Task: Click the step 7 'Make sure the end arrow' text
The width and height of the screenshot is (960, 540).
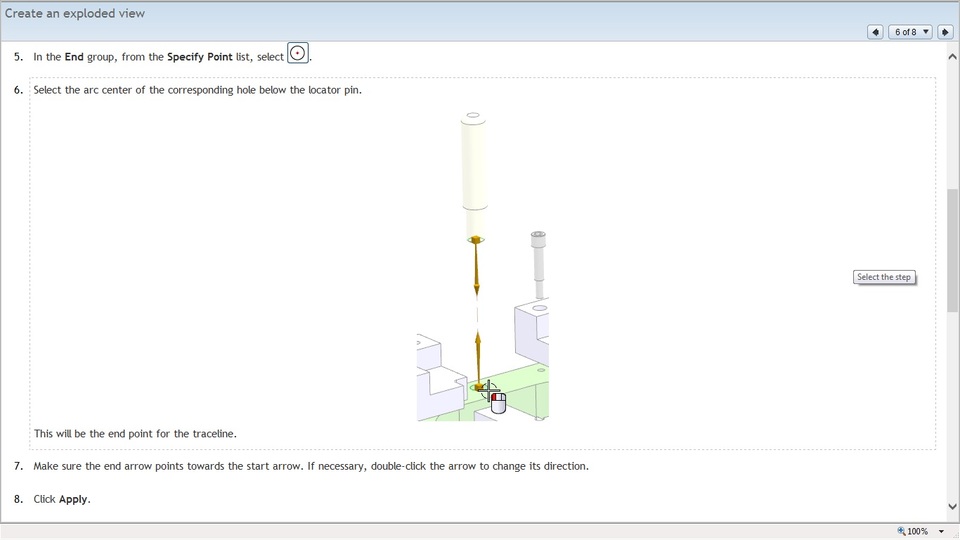Action: [311, 466]
